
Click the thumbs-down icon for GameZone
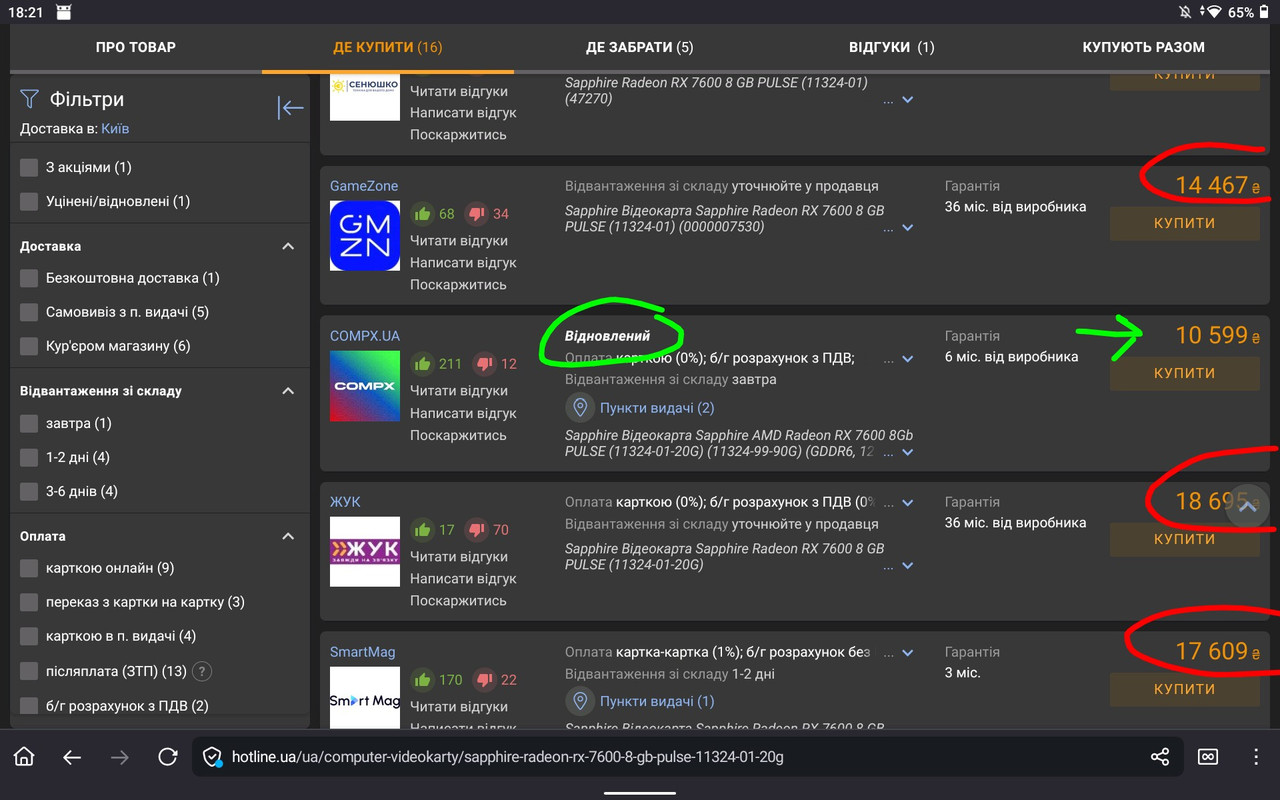pyautogui.click(x=477, y=213)
